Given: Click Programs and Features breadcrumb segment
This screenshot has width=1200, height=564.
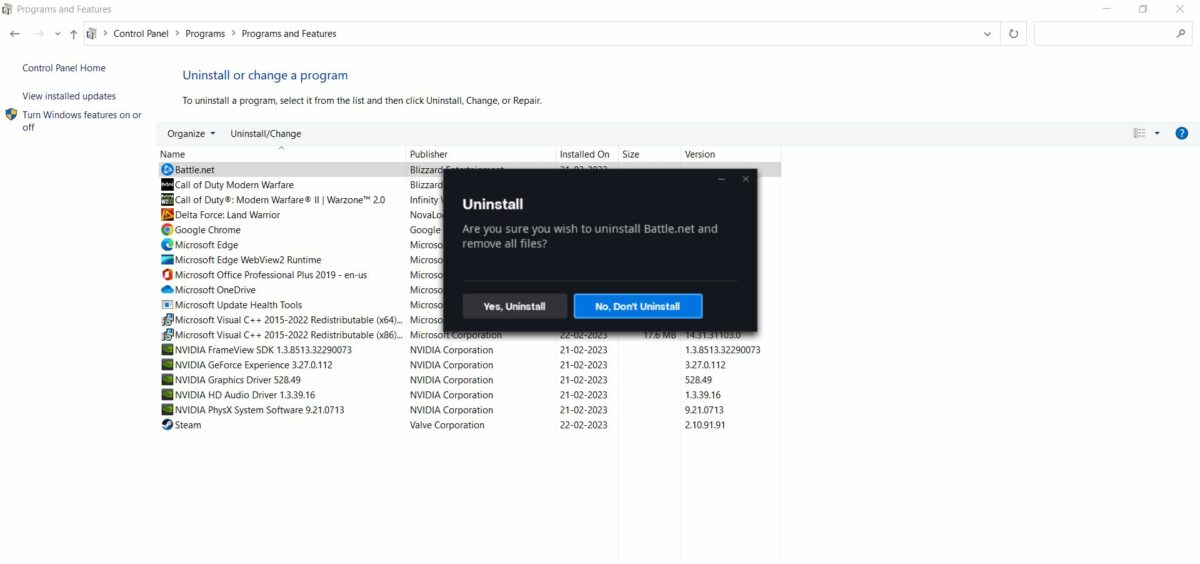Looking at the screenshot, I should 289,33.
